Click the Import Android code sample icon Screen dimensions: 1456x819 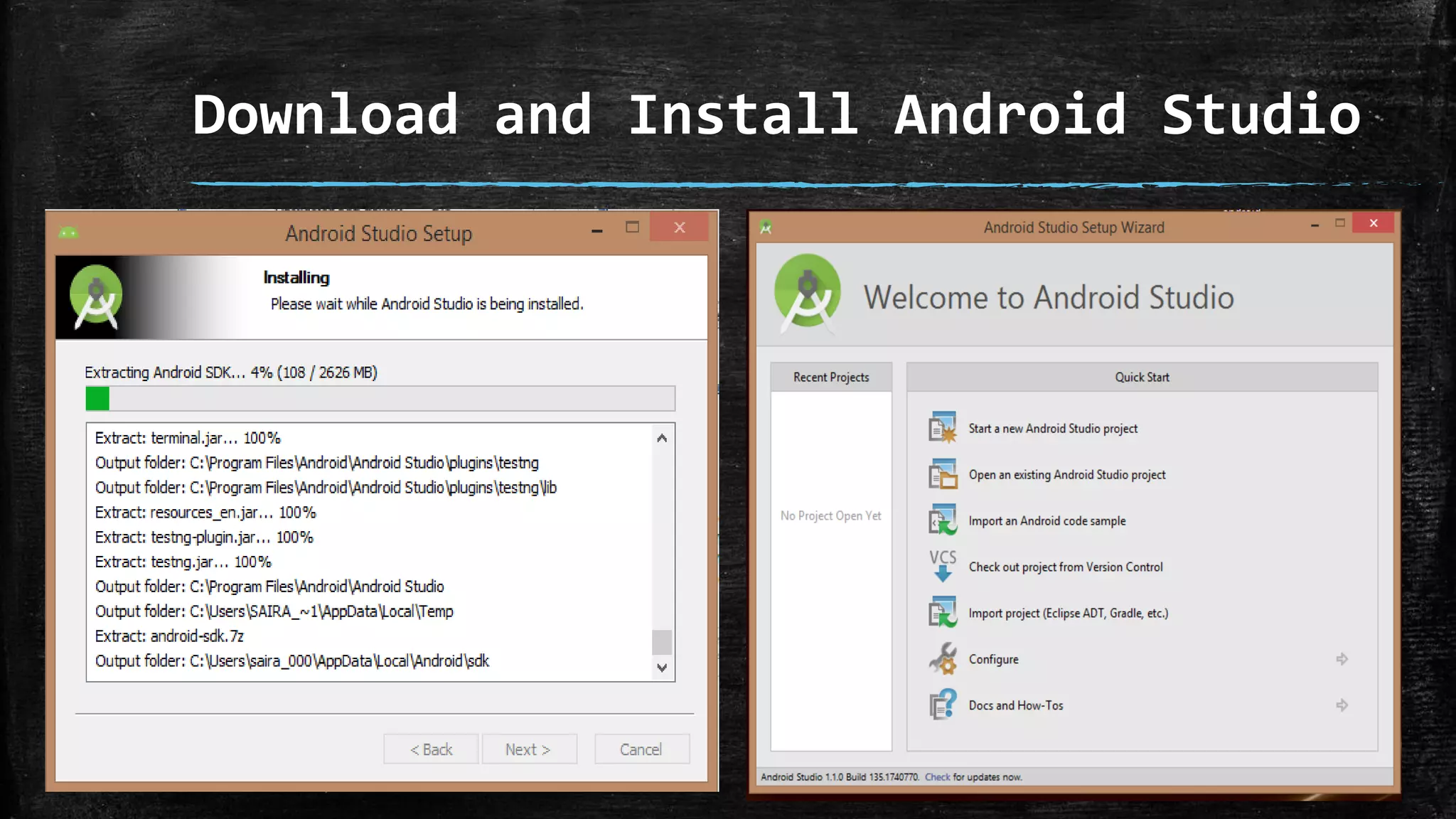coord(943,520)
